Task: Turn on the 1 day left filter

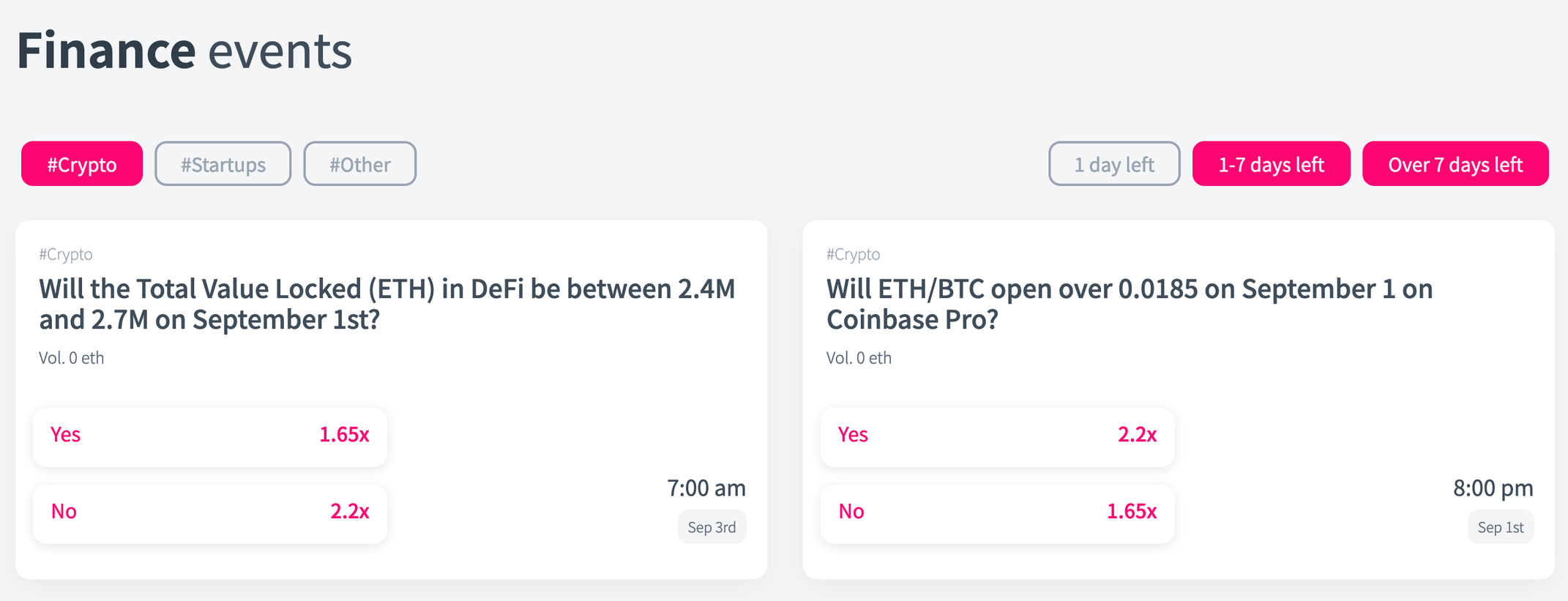Action: [1114, 164]
